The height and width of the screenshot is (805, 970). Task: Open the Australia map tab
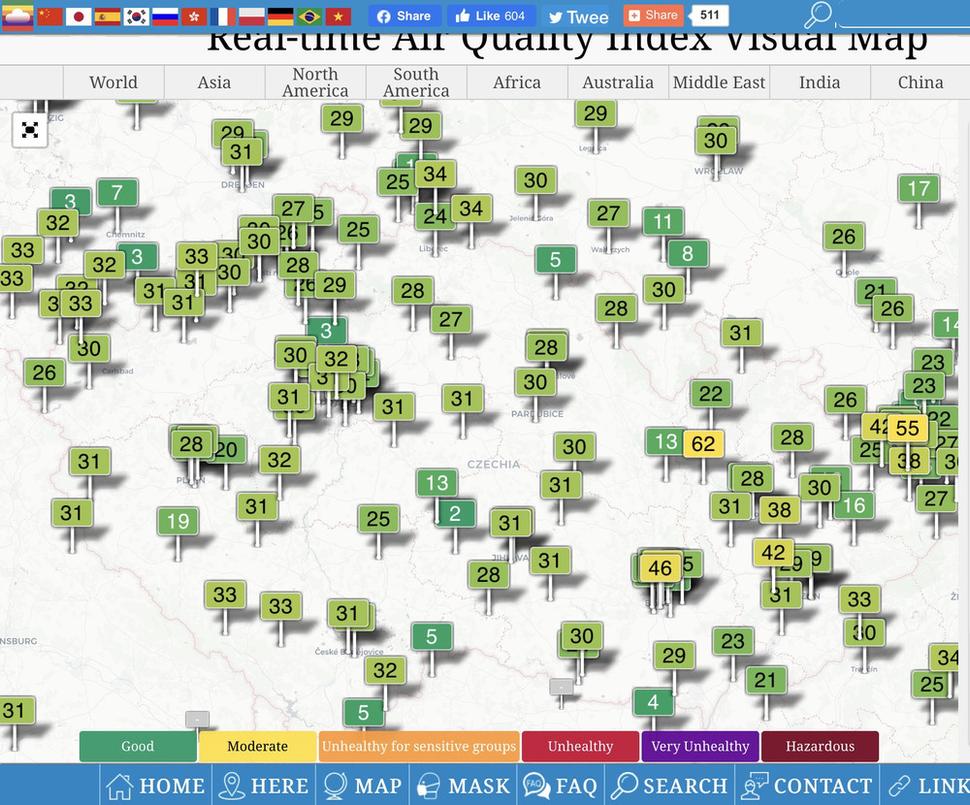pos(617,82)
